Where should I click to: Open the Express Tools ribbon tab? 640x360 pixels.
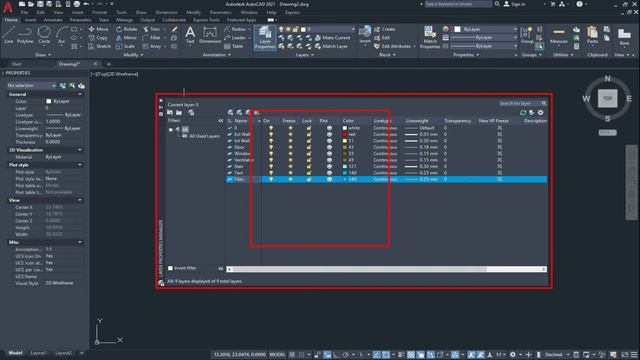tap(206, 20)
